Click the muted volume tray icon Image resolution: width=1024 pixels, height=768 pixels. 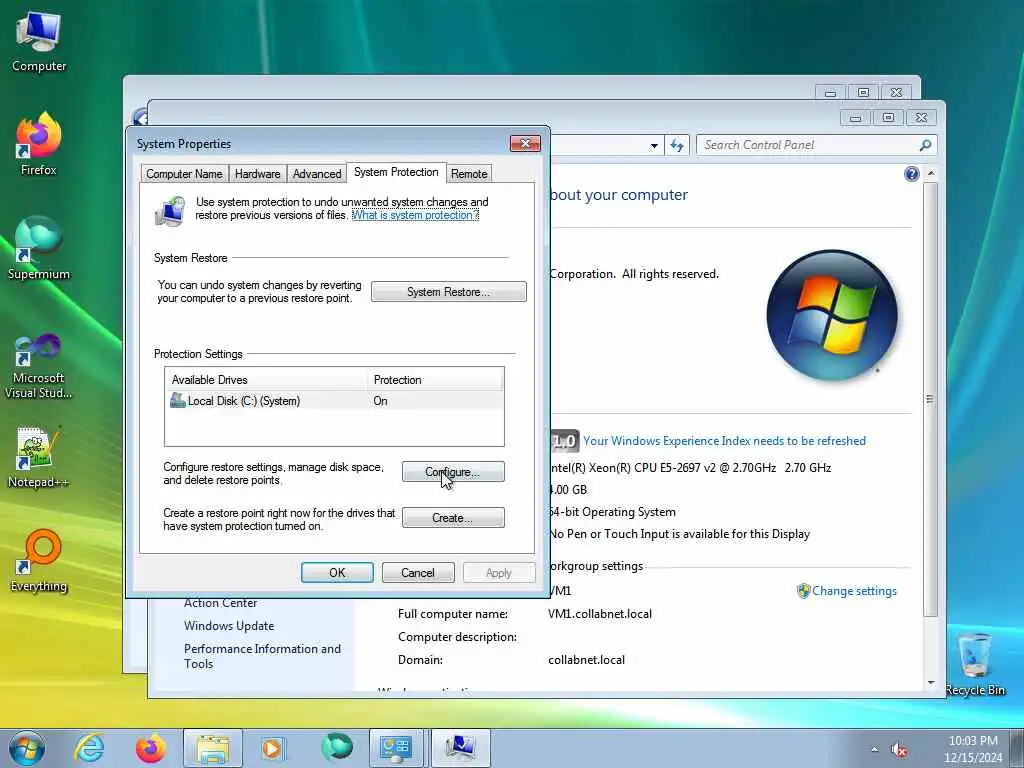[899, 750]
